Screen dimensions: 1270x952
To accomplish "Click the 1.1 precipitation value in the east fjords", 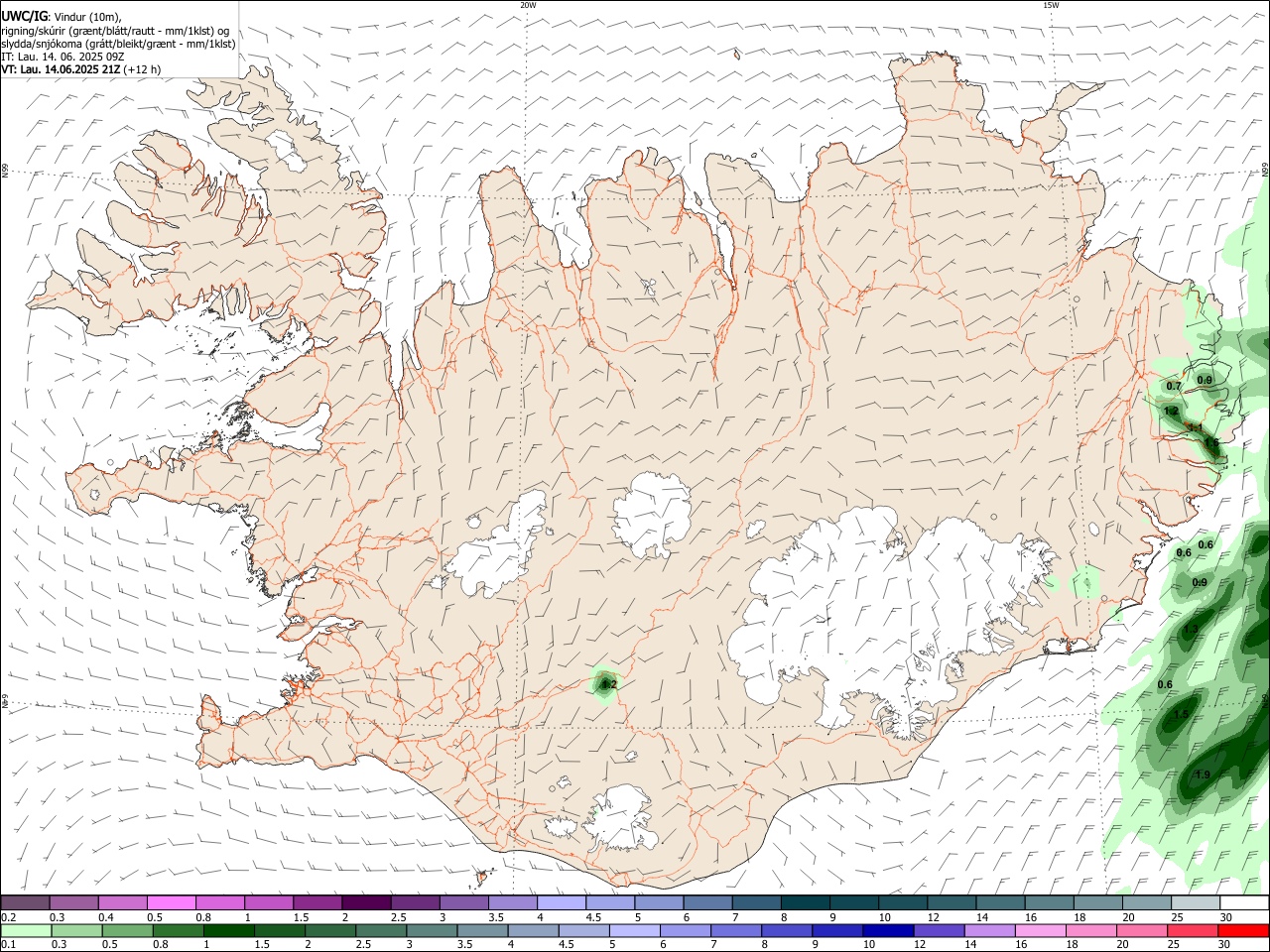I will [x=1195, y=427].
